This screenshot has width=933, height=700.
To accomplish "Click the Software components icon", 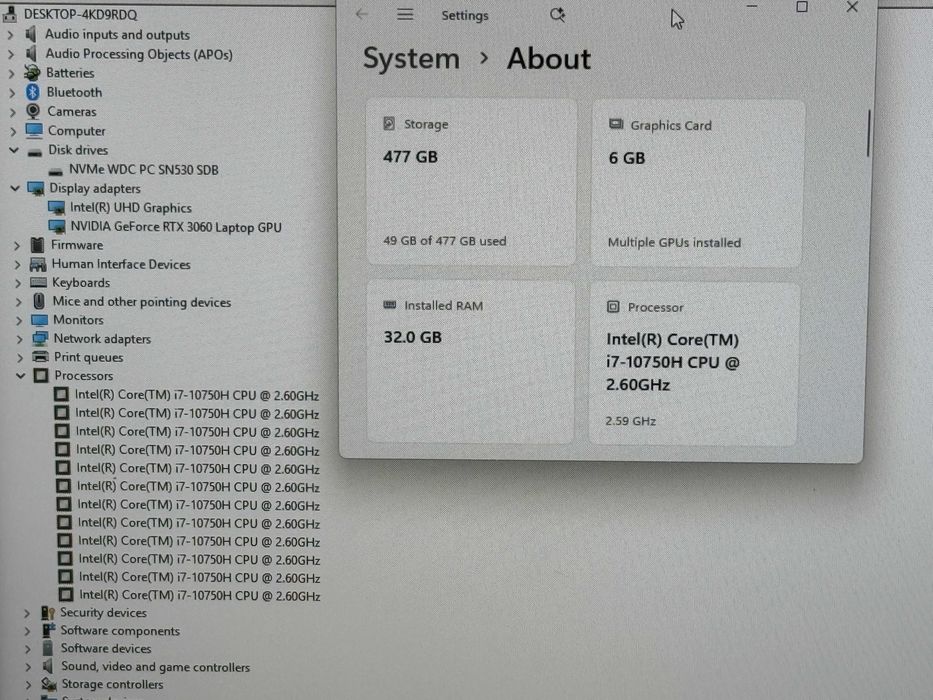I will [x=48, y=630].
